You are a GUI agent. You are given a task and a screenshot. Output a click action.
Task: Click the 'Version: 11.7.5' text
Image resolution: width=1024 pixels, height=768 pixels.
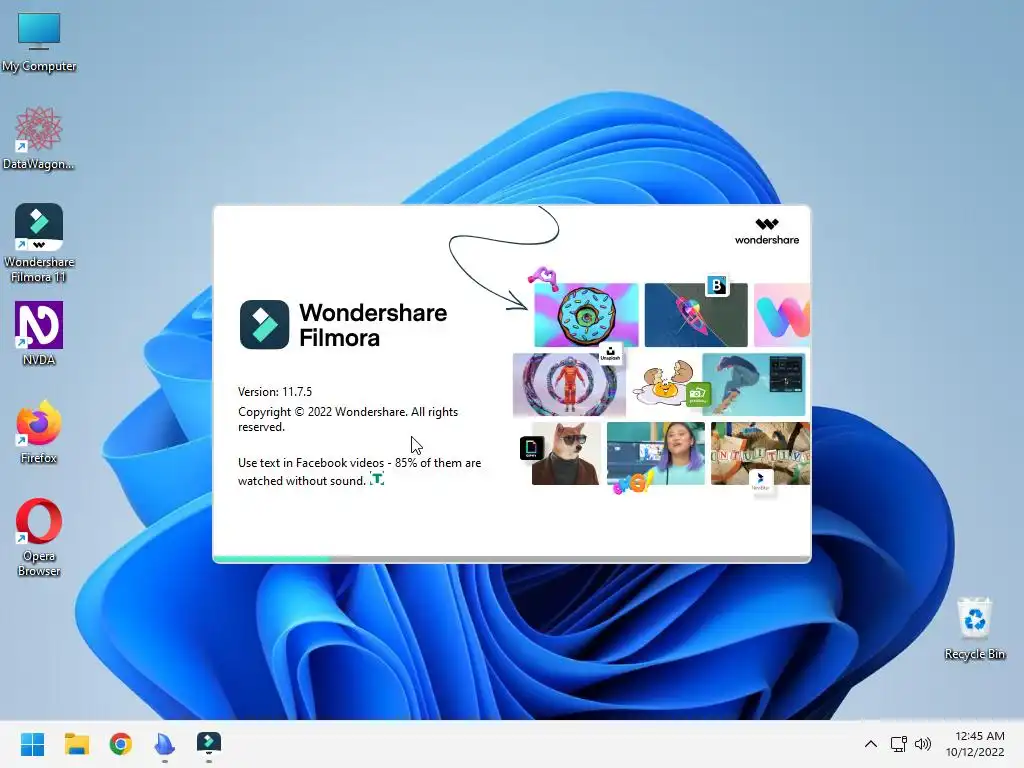click(x=275, y=392)
